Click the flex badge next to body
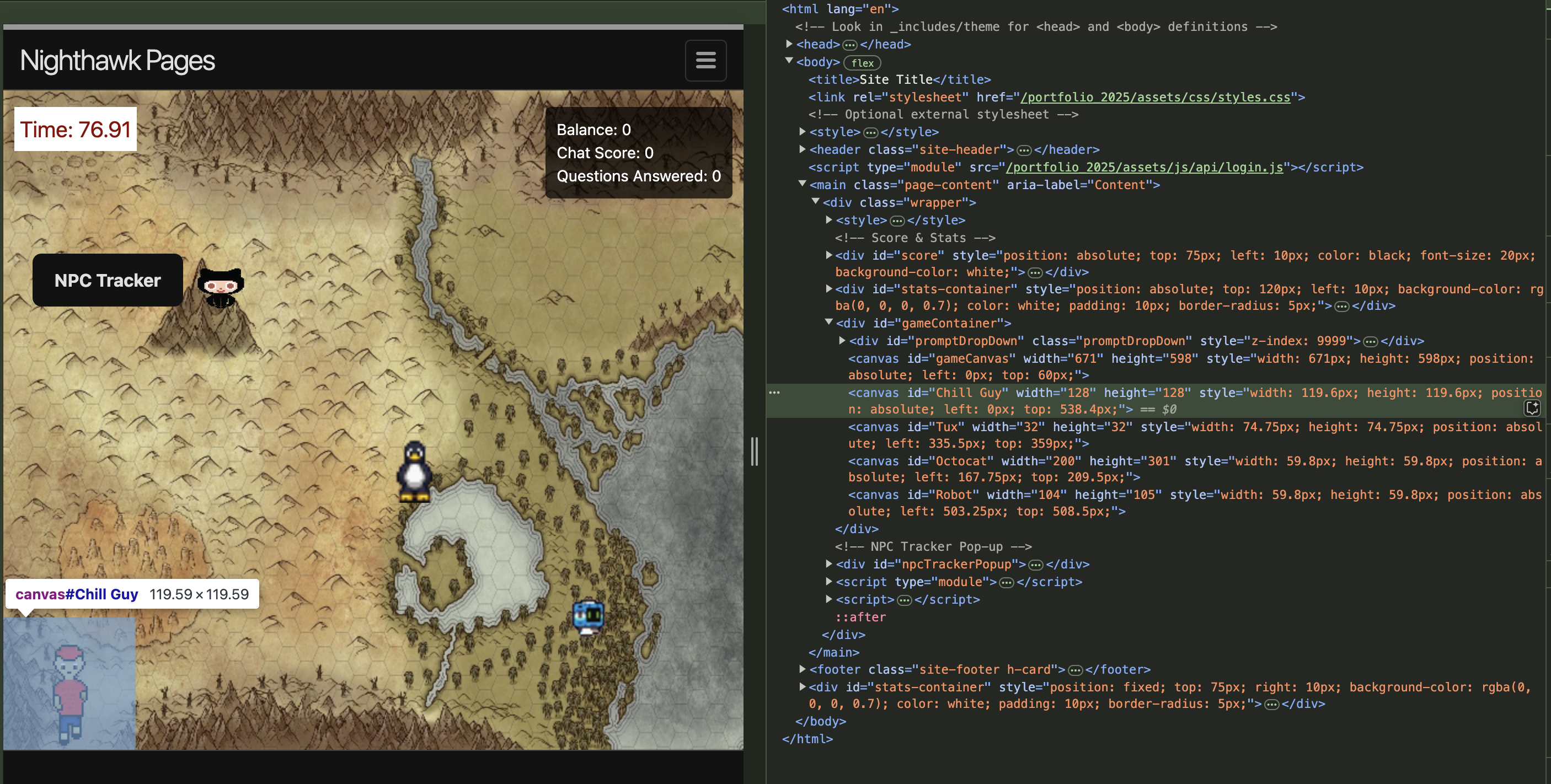The image size is (1551, 784). 862,62
